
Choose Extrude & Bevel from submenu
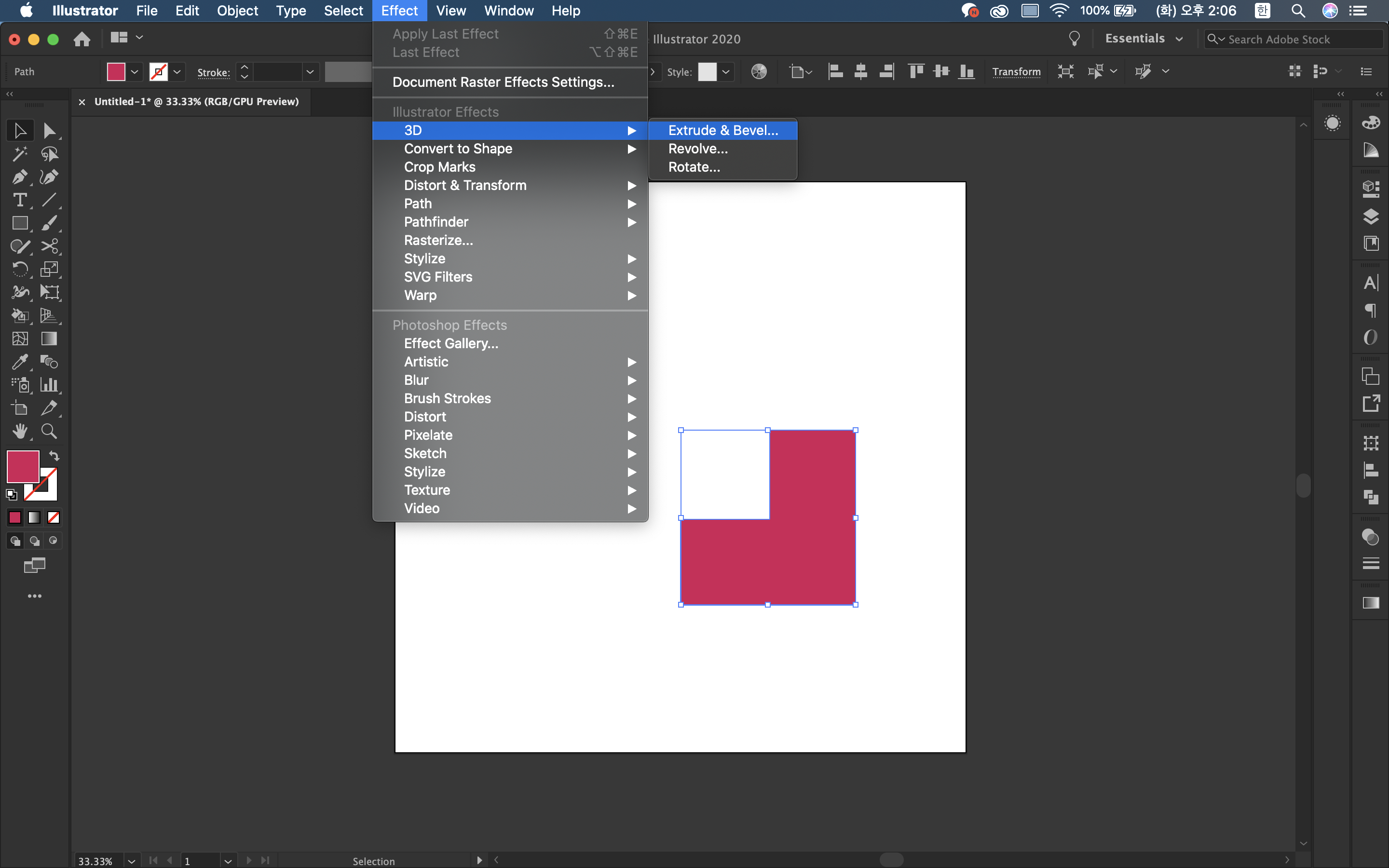point(722,130)
